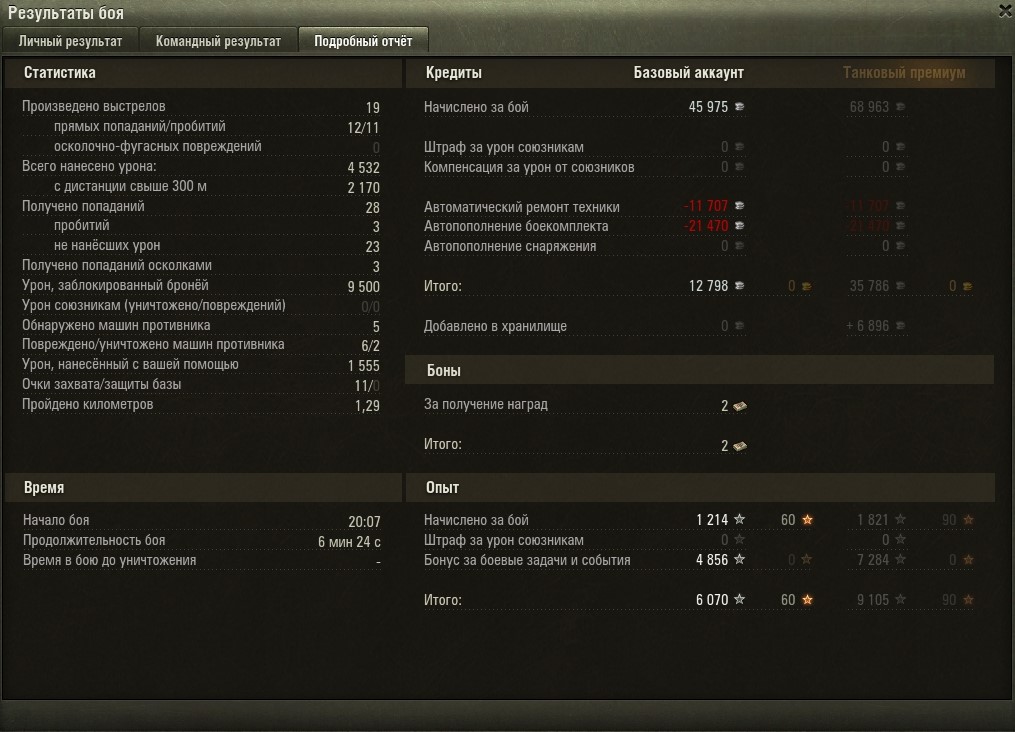Screen dimensions: 1015x732
Task: Click the Танковый премиум column header
Action: pos(904,72)
